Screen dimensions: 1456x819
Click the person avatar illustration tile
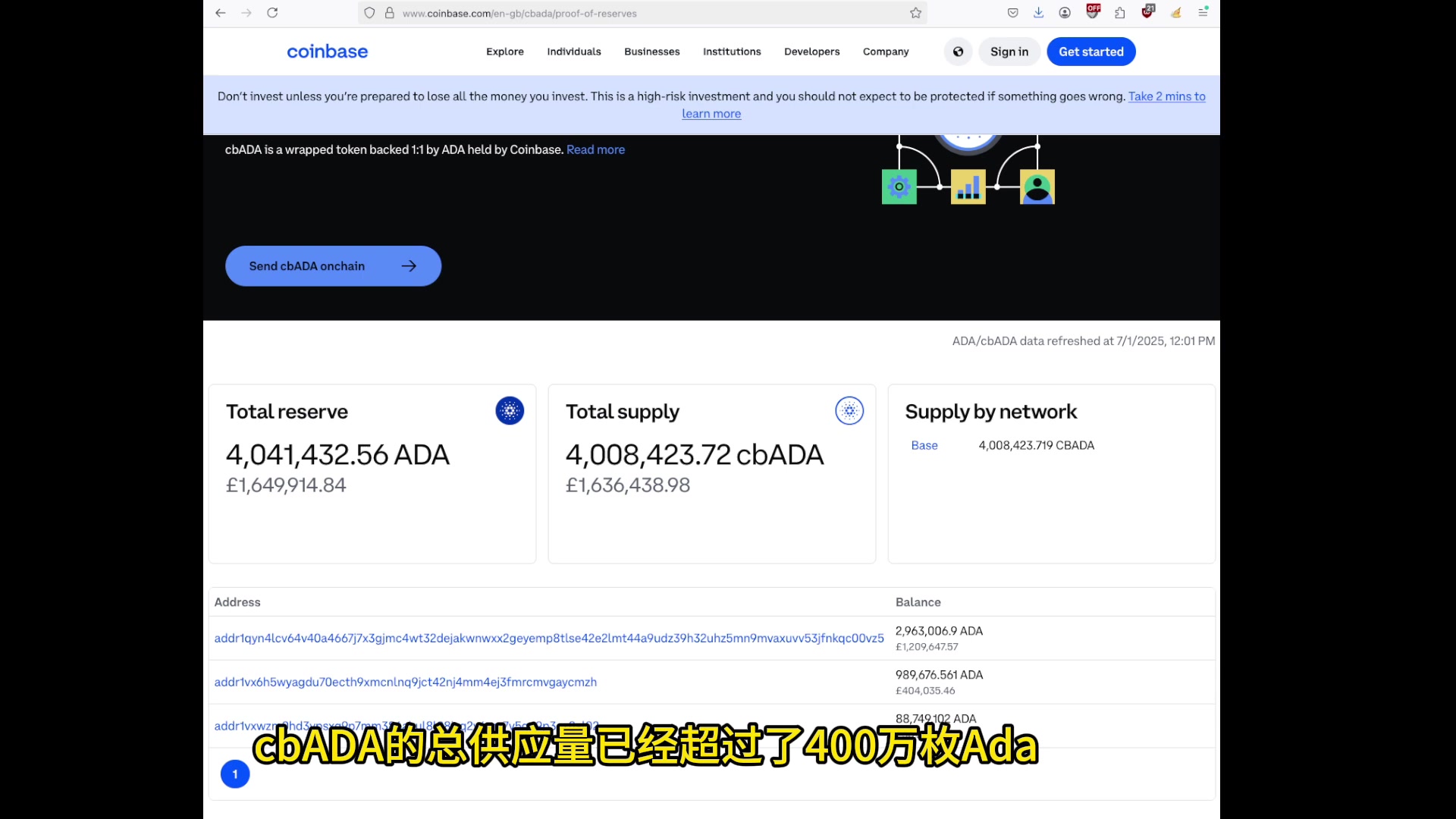pyautogui.click(x=1037, y=187)
